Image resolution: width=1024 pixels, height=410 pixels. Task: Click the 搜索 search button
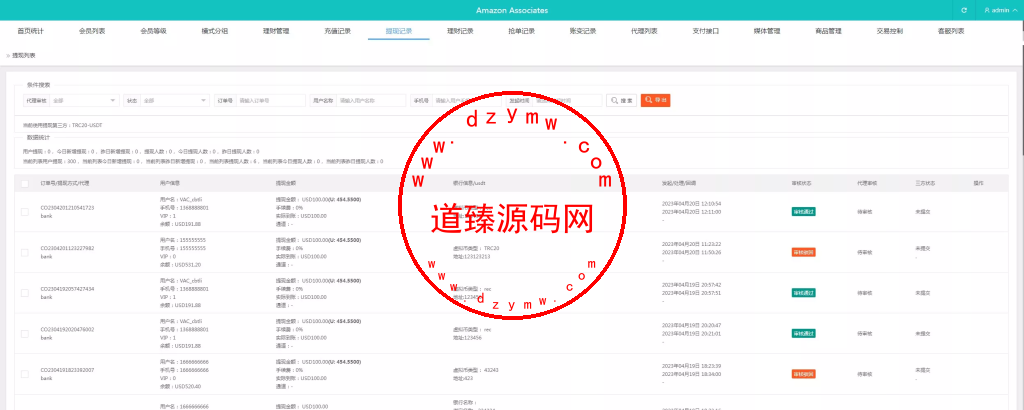click(622, 101)
